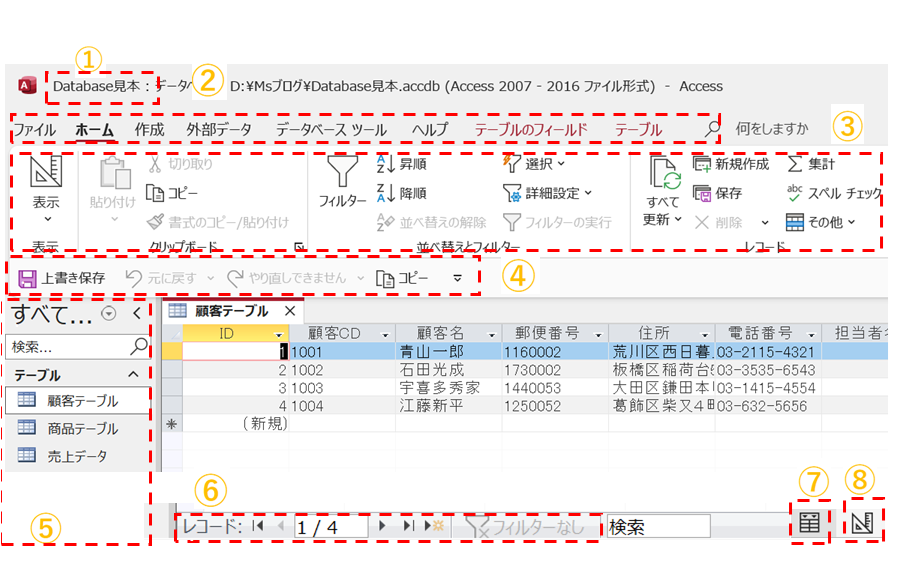Image resolution: width=900 pixels, height=577 pixels.
Task: Collapse the テーブル group in navigation pane
Action: click(133, 374)
